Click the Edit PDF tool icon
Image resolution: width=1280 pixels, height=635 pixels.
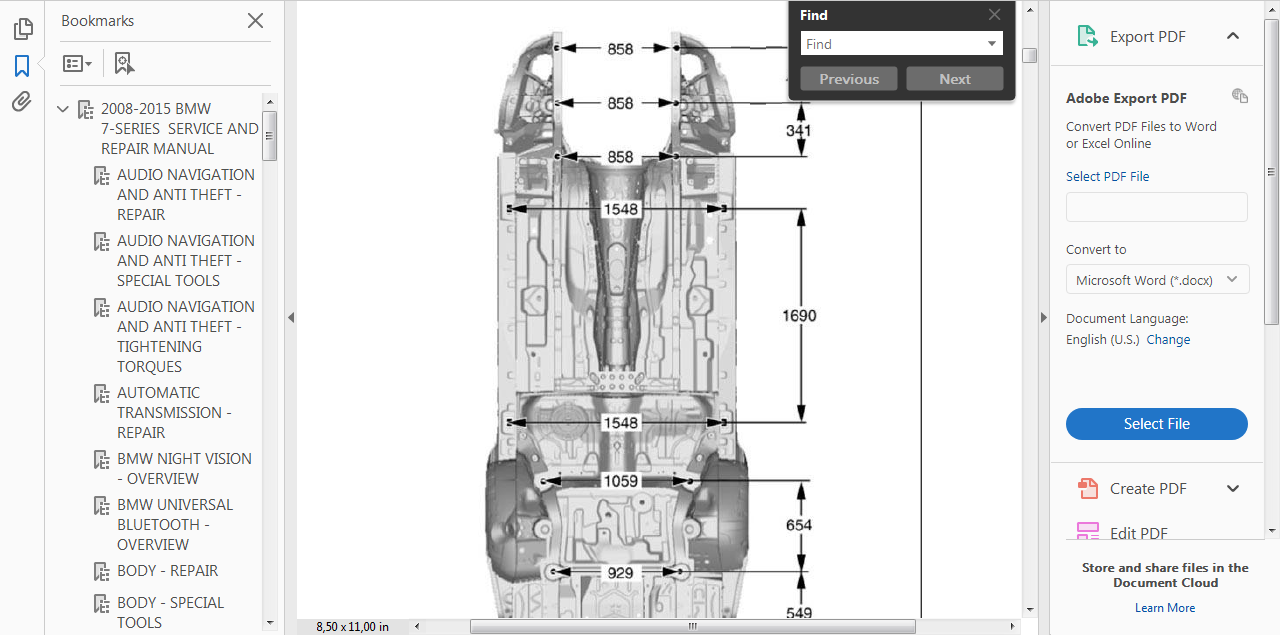[x=1087, y=532]
